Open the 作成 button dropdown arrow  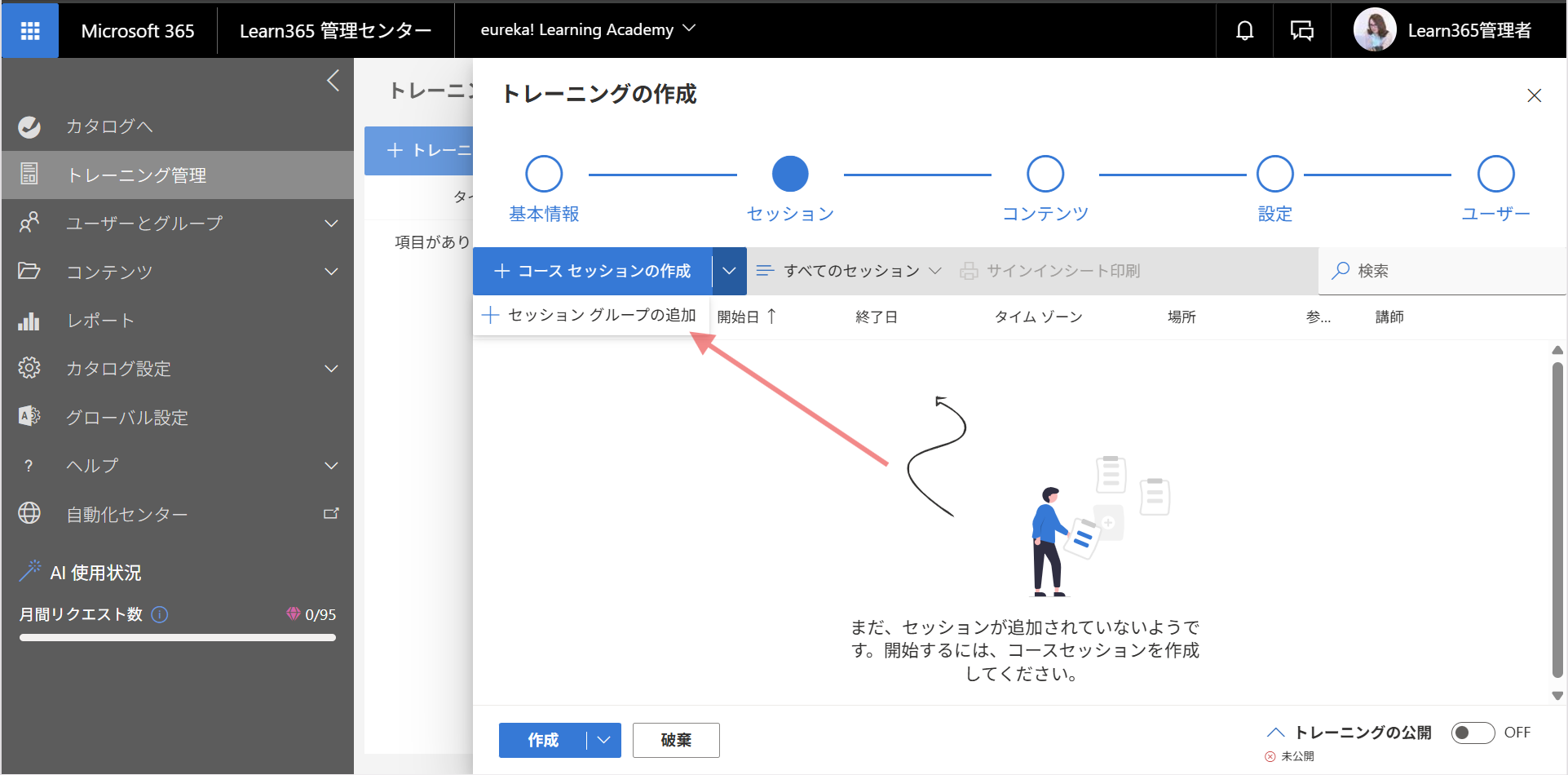tap(604, 740)
